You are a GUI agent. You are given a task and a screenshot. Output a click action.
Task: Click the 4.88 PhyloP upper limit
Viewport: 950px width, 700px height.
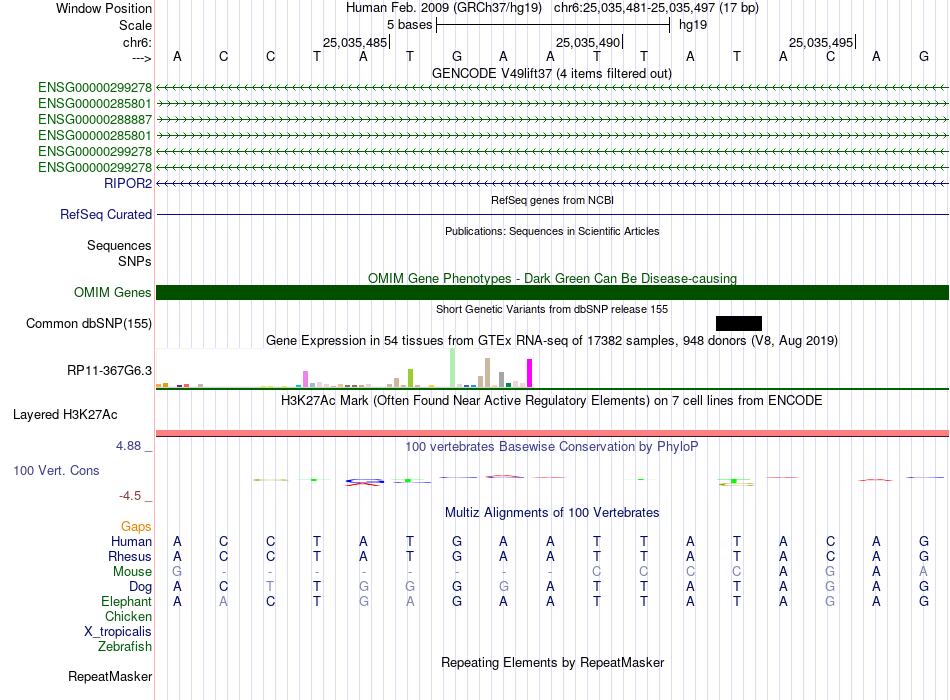point(128,446)
